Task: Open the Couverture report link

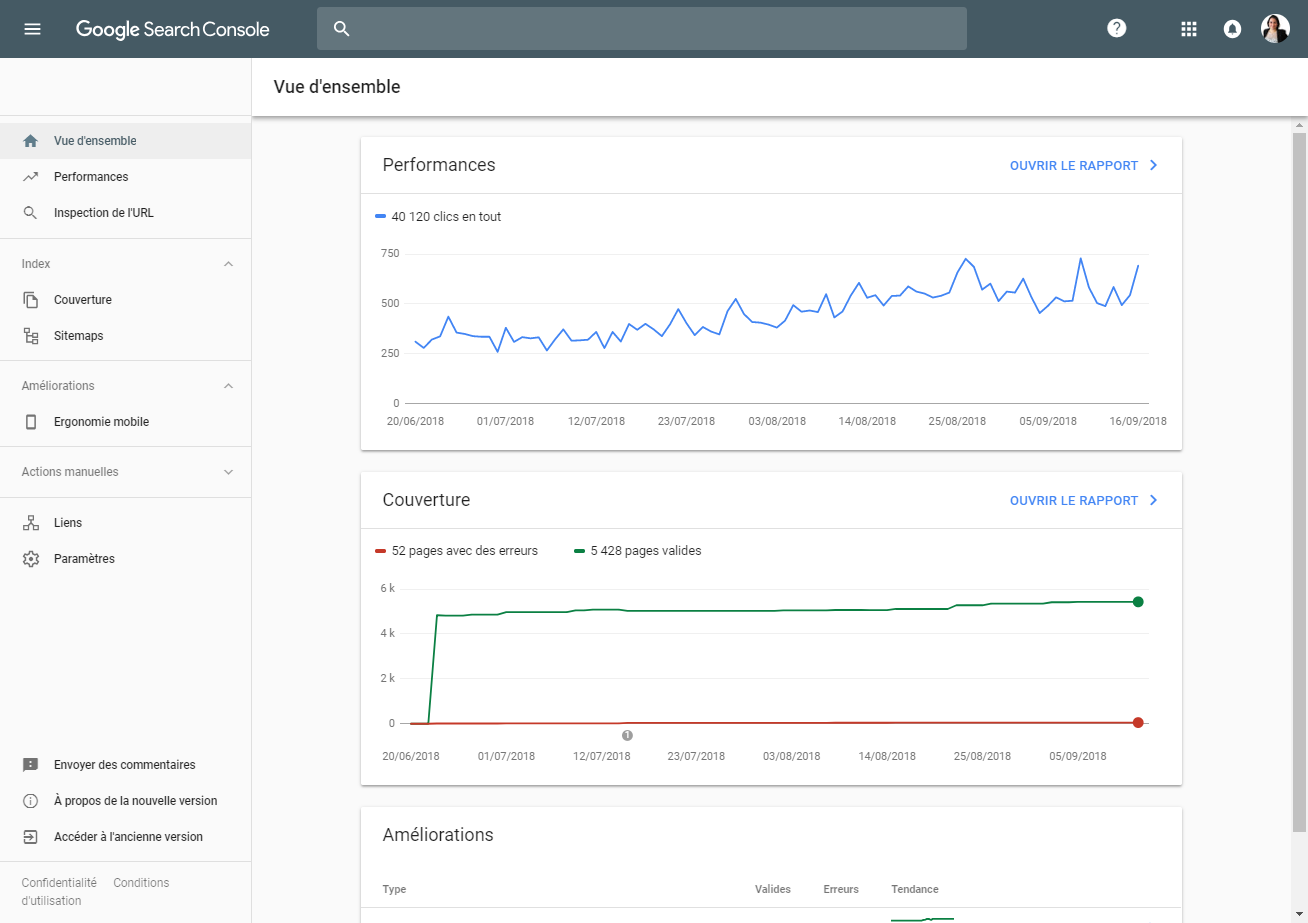Action: pyautogui.click(x=1074, y=501)
